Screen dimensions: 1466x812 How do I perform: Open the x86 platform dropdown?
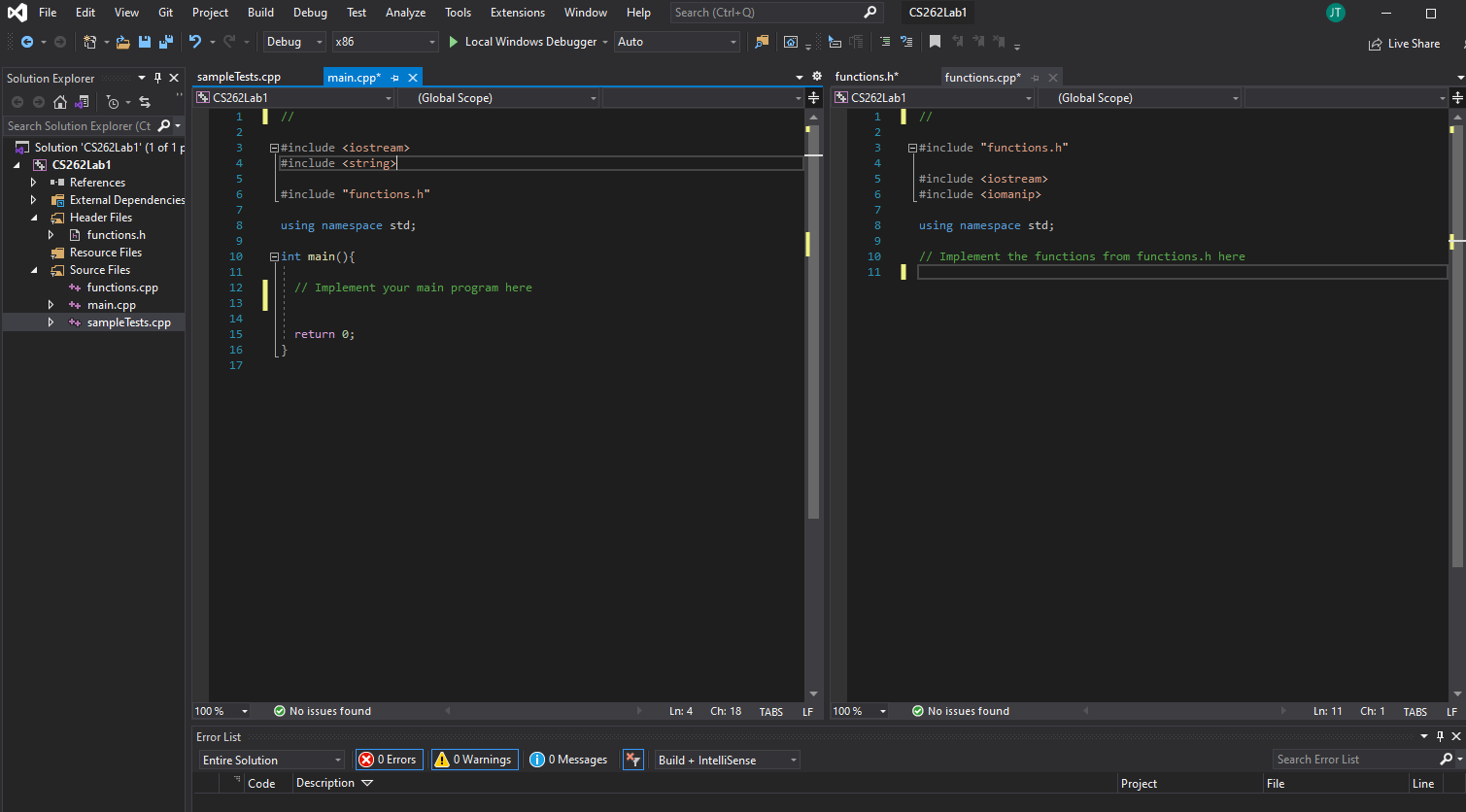tap(385, 42)
